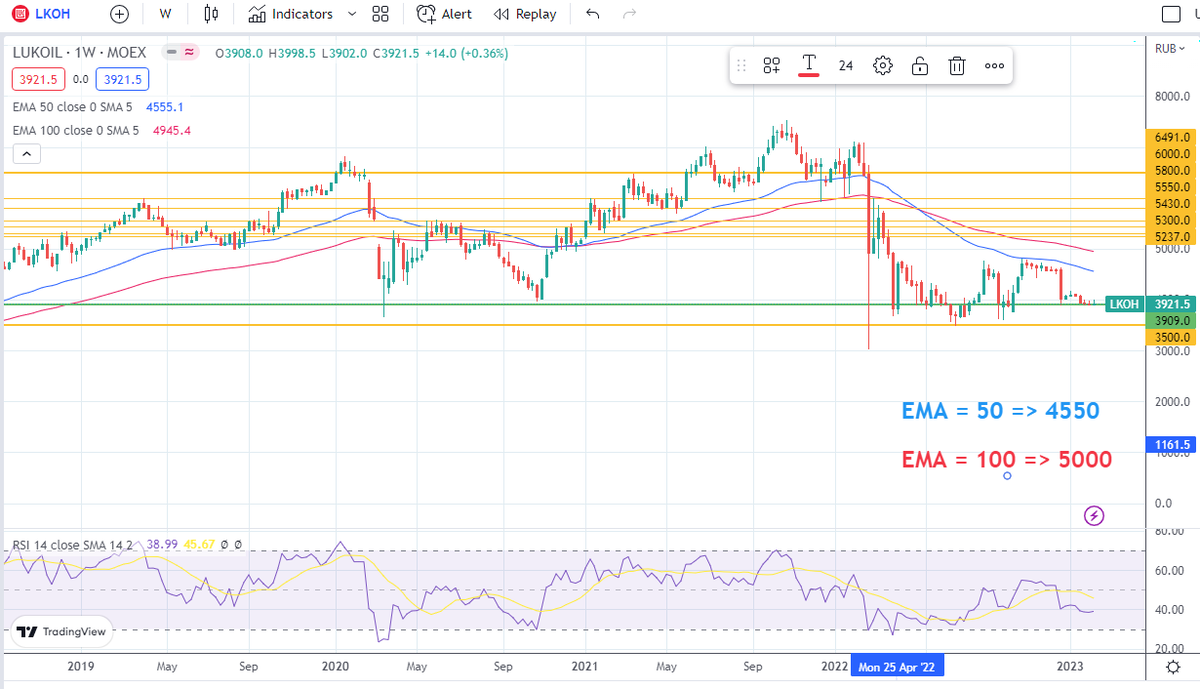Open symbol compare with plus icon

[119, 14]
